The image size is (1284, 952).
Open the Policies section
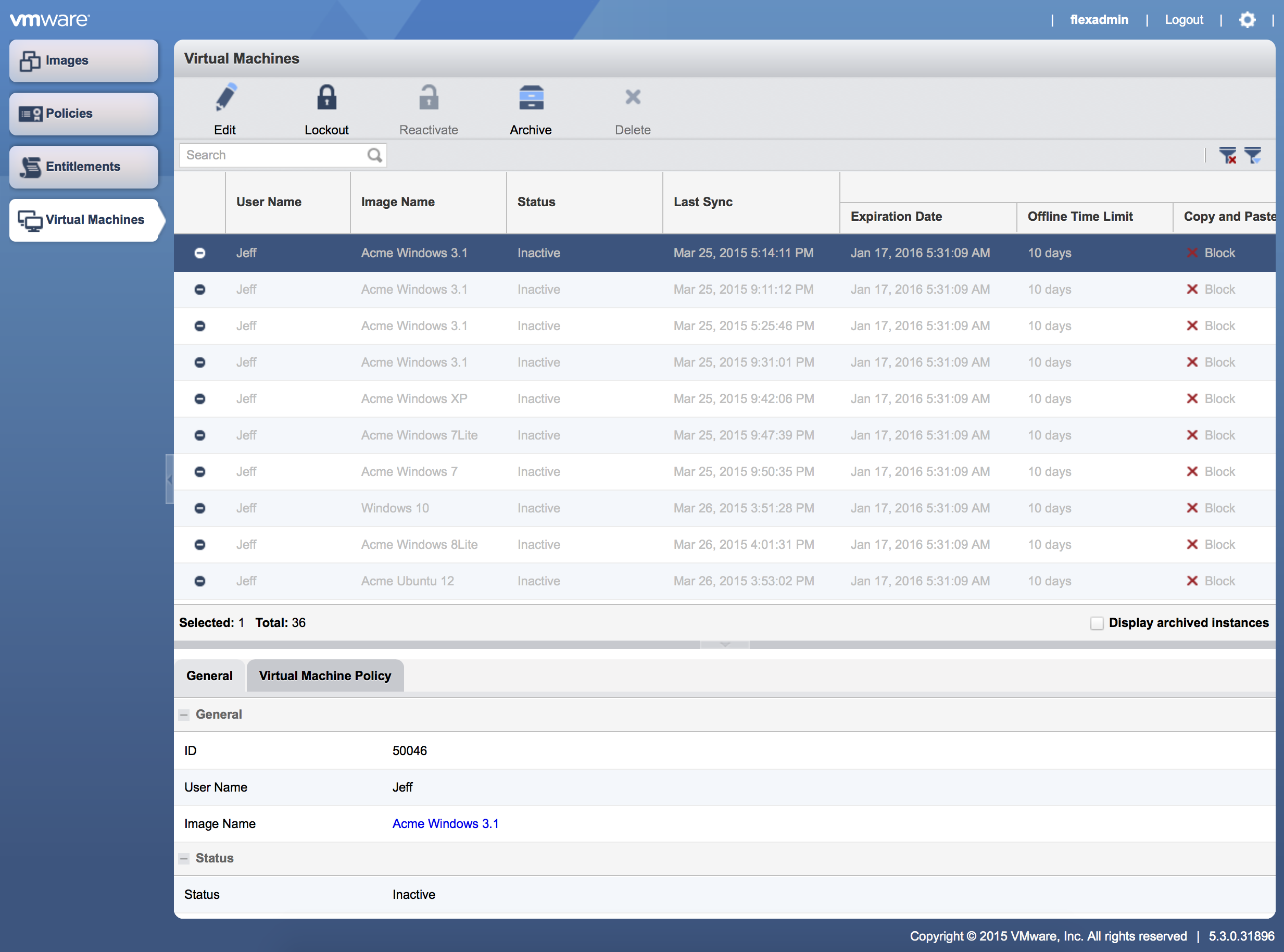point(83,114)
